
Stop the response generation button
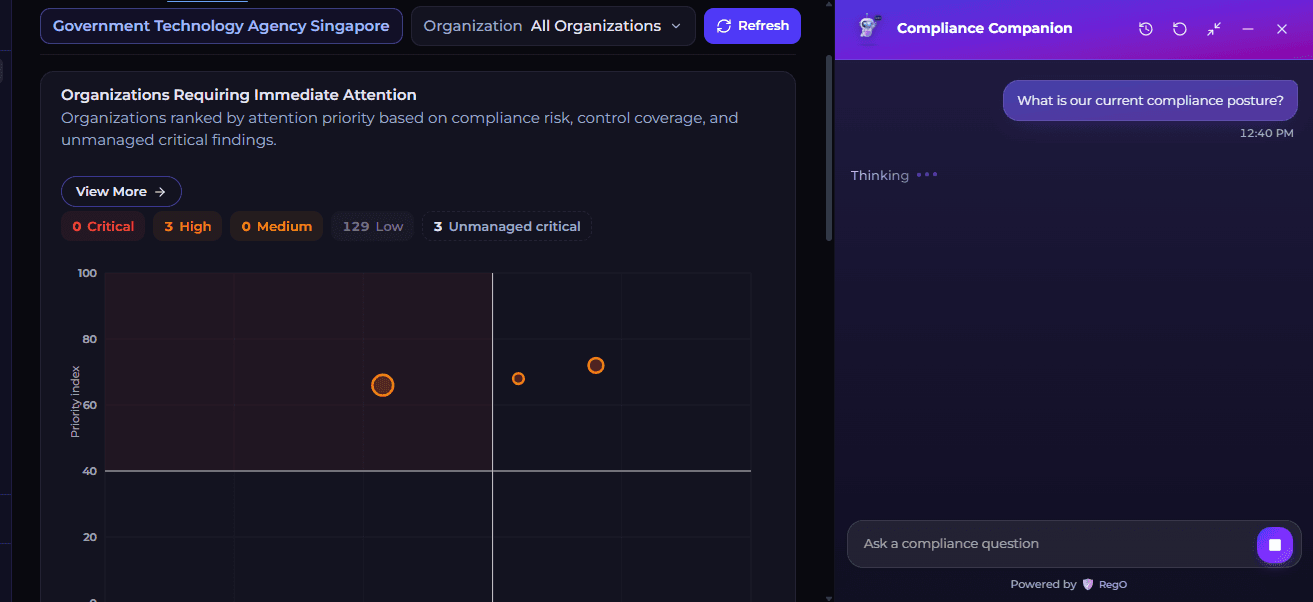click(x=1275, y=544)
